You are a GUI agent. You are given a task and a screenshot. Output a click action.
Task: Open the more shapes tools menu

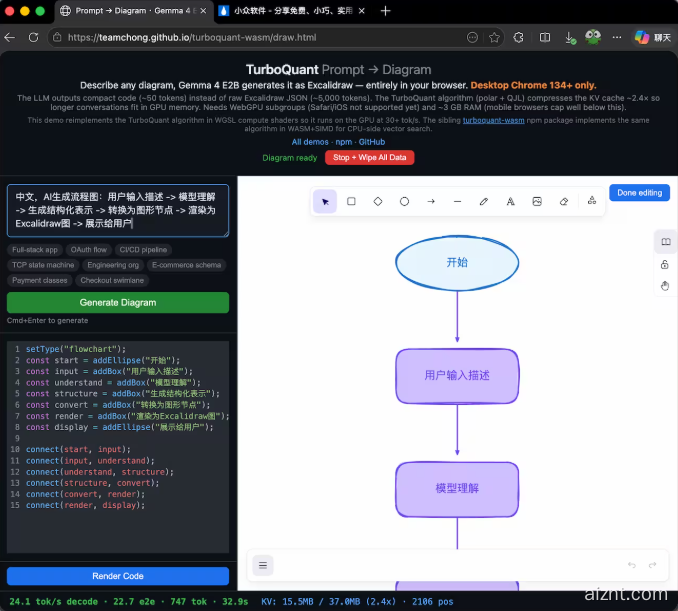click(592, 201)
